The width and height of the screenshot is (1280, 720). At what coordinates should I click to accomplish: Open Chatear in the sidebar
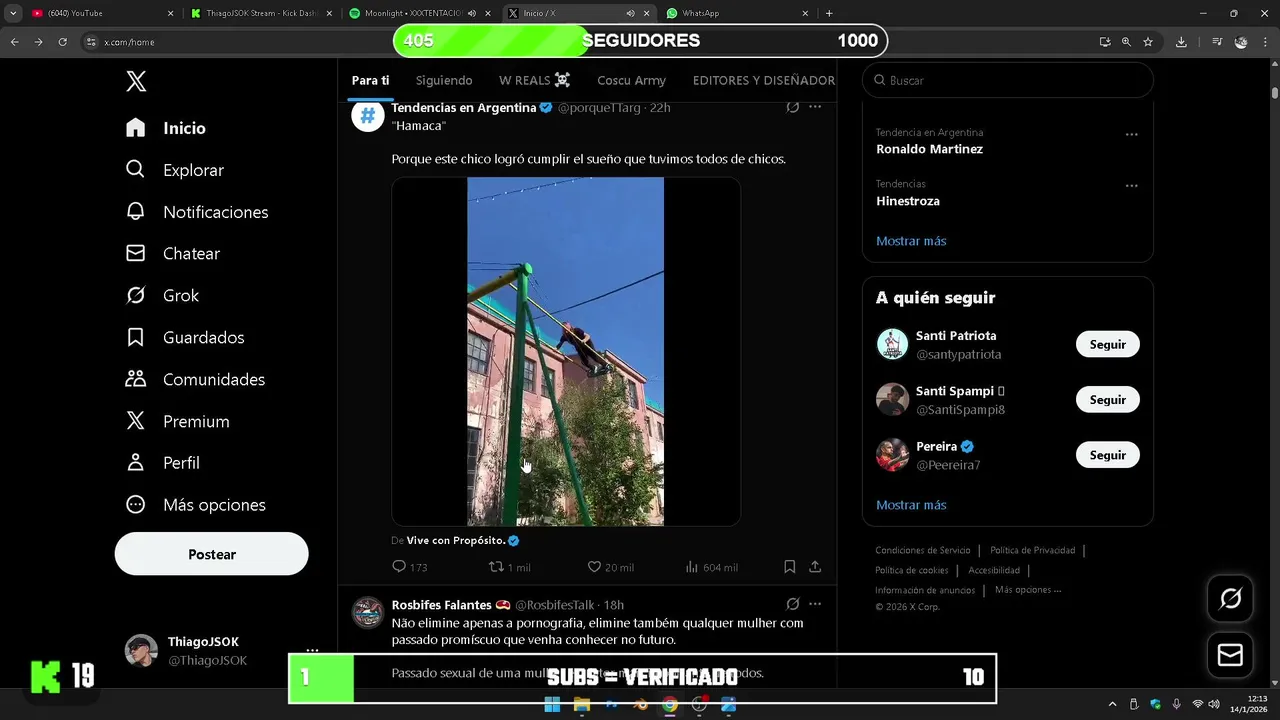point(173,254)
